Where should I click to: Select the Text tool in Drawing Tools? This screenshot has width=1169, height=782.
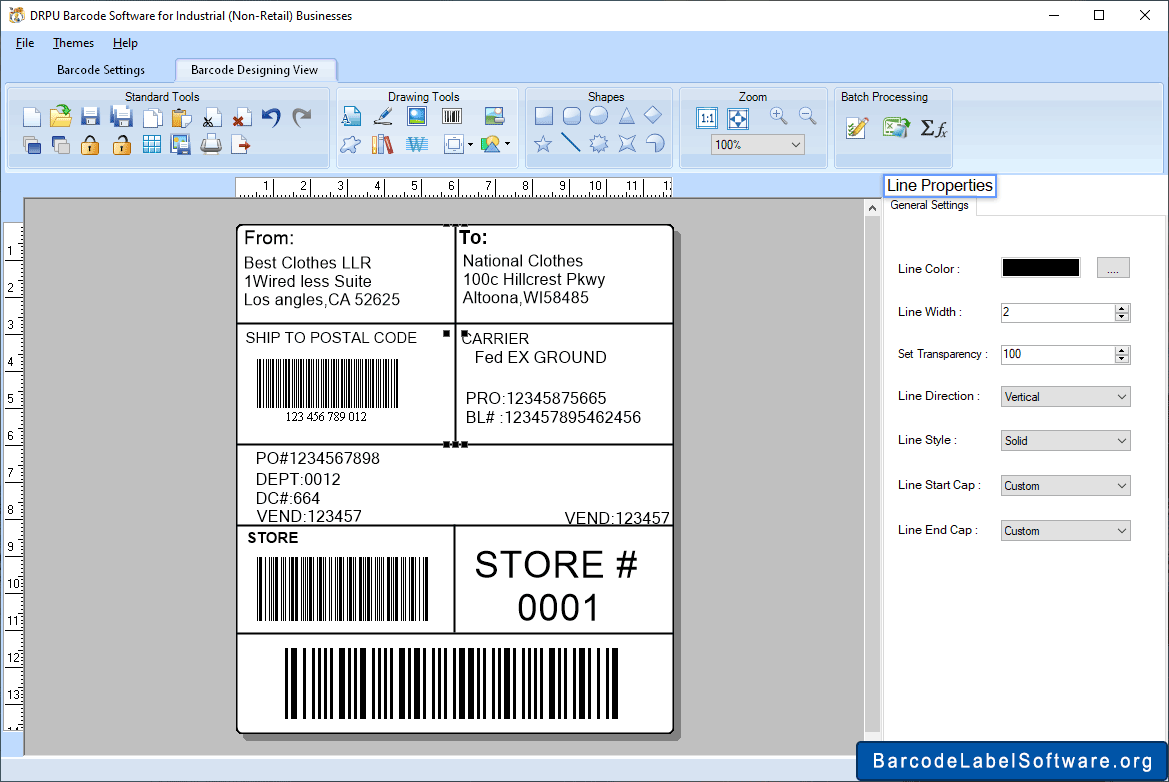pyautogui.click(x=351, y=116)
